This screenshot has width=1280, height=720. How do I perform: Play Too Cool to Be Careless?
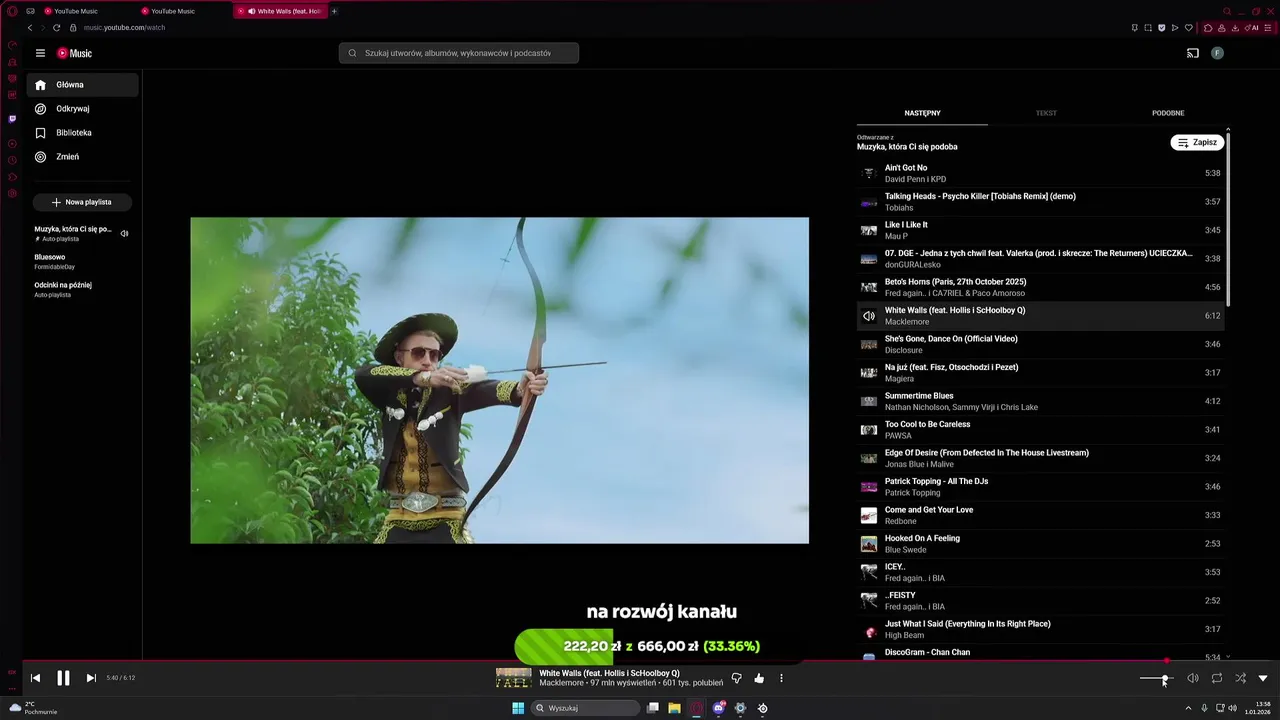coord(1040,430)
